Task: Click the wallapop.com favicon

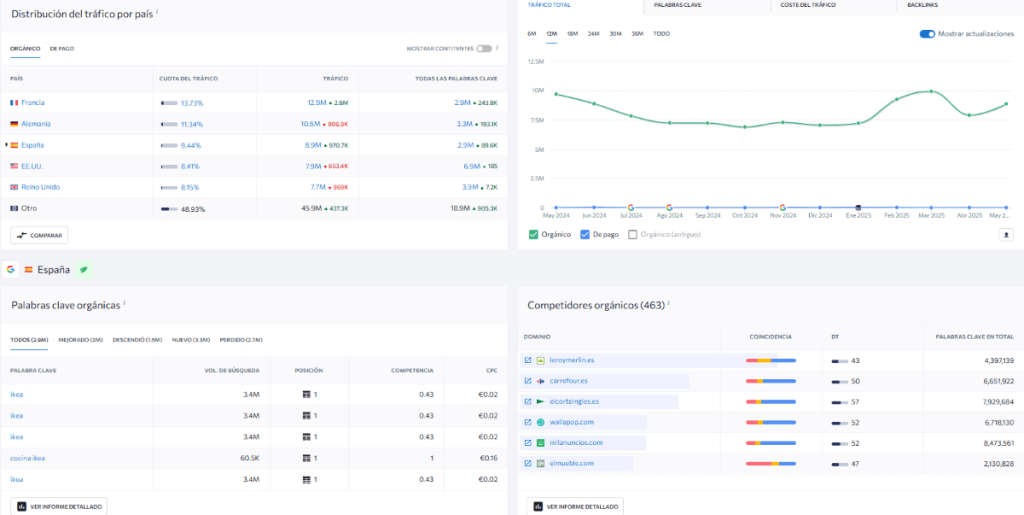Action: coord(540,422)
